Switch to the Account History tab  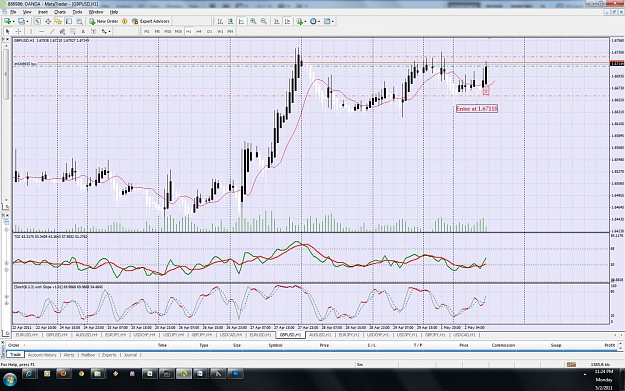[42, 355]
